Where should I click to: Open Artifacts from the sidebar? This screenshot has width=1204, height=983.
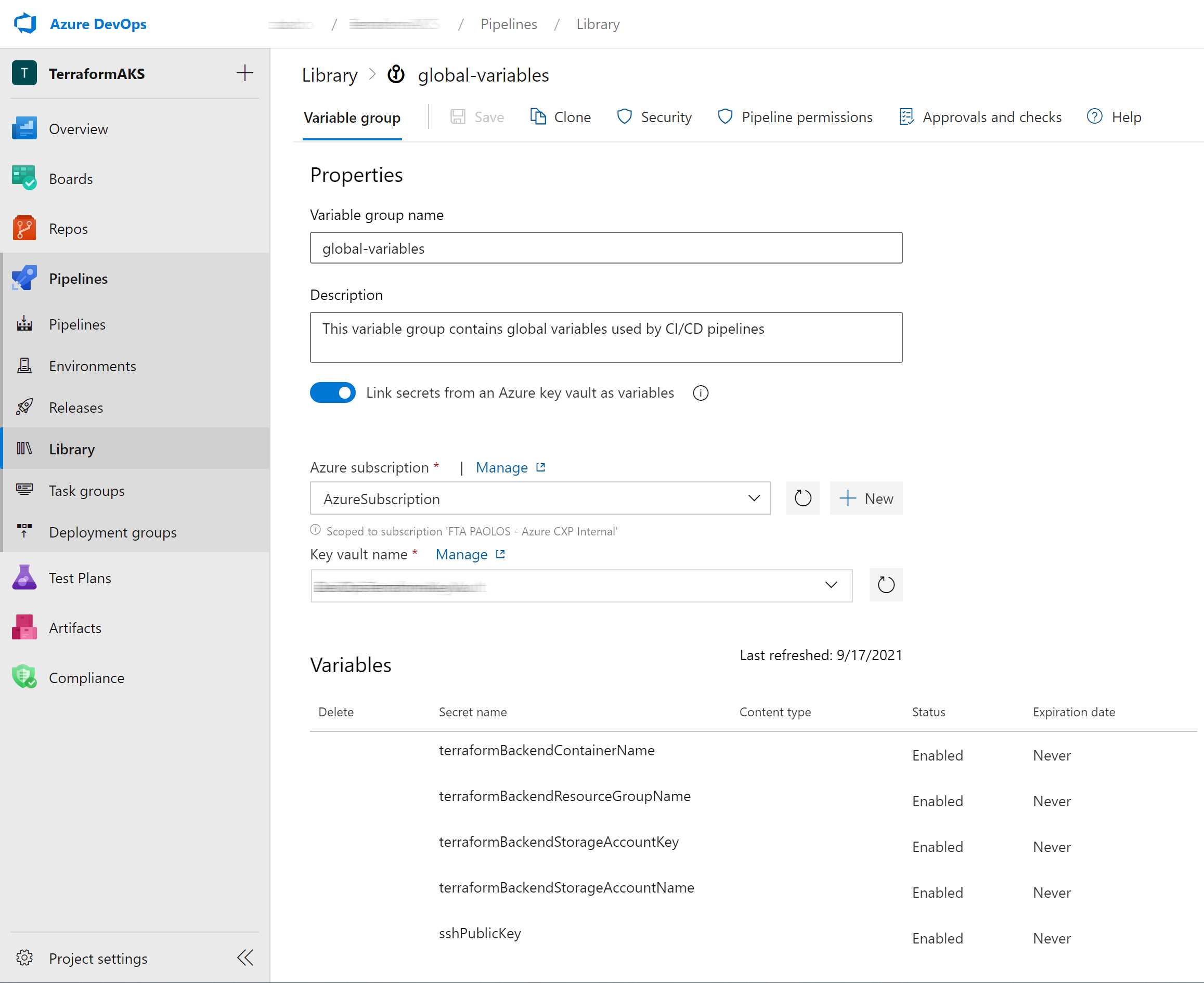[x=75, y=628]
